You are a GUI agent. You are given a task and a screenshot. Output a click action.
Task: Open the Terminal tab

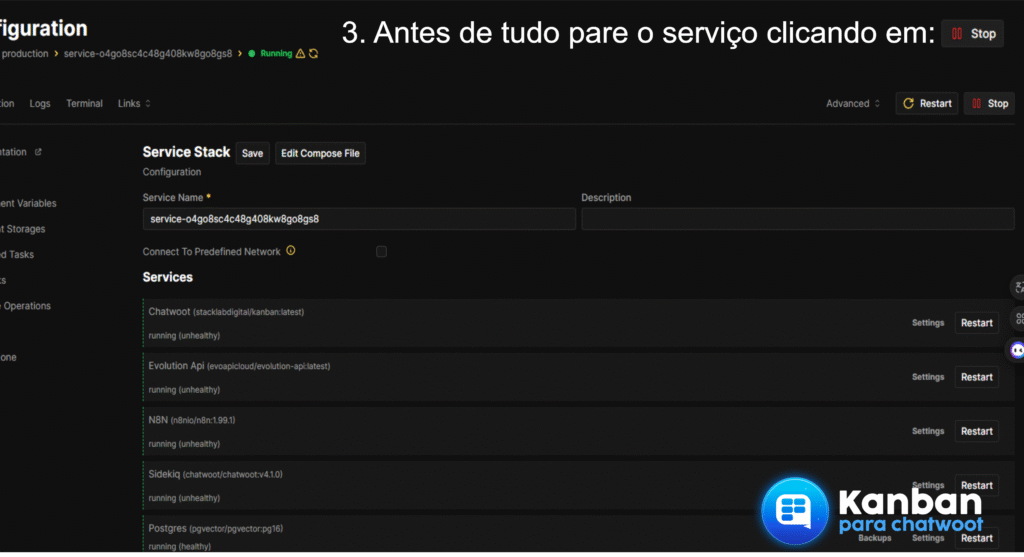pos(84,104)
